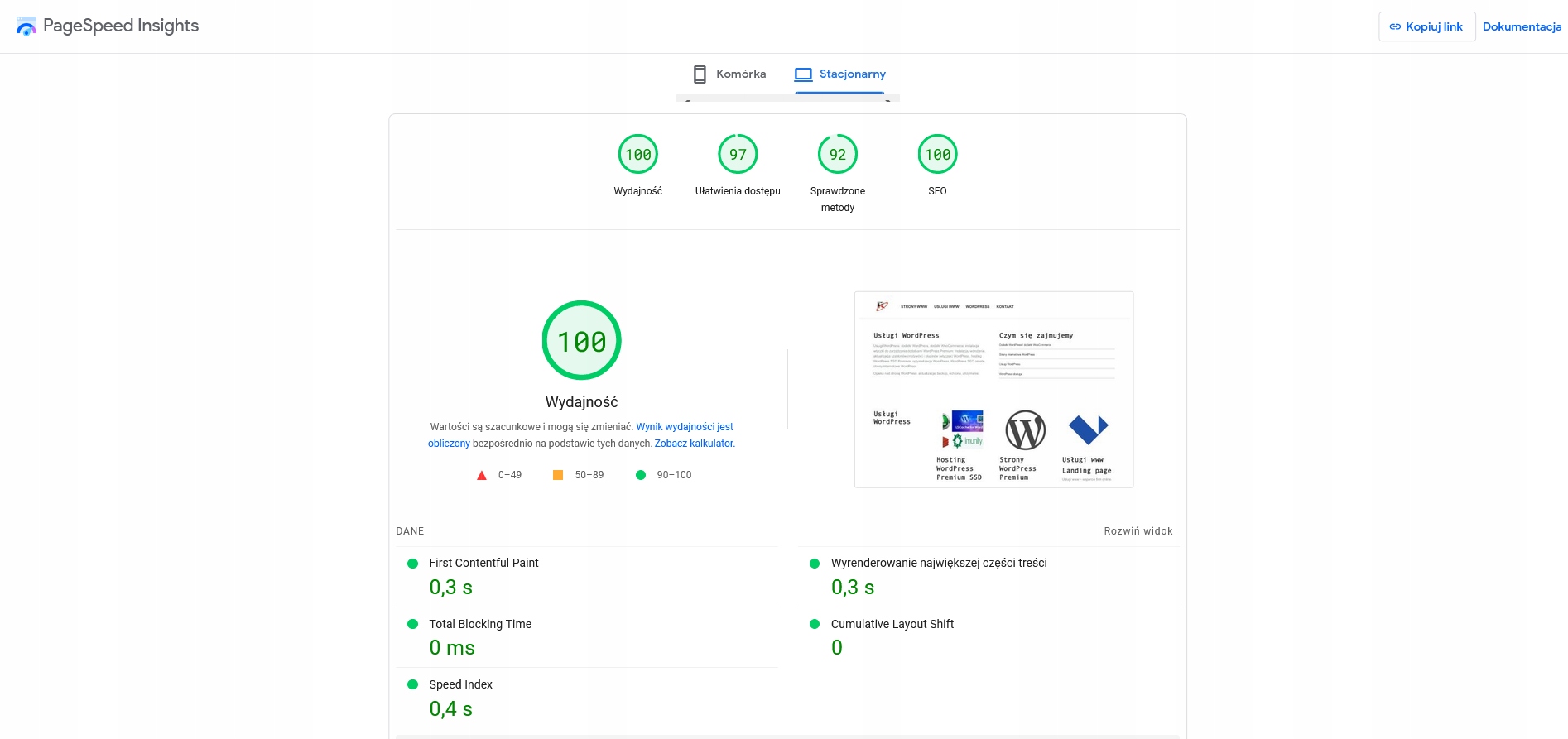This screenshot has height=739, width=1568.
Task: Open the page screenshot thumbnail
Action: (x=993, y=390)
